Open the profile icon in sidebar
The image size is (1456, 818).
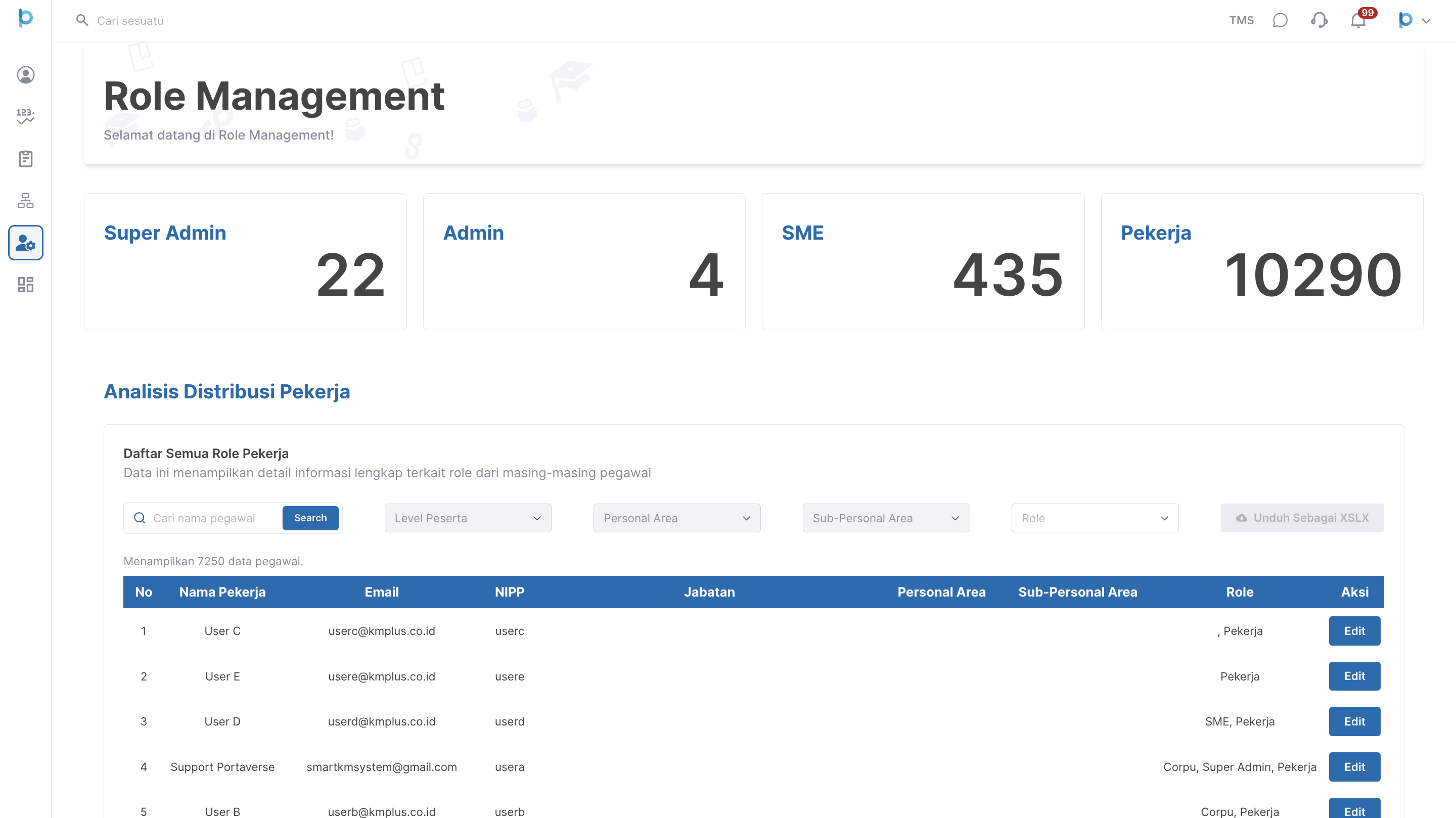[x=25, y=75]
